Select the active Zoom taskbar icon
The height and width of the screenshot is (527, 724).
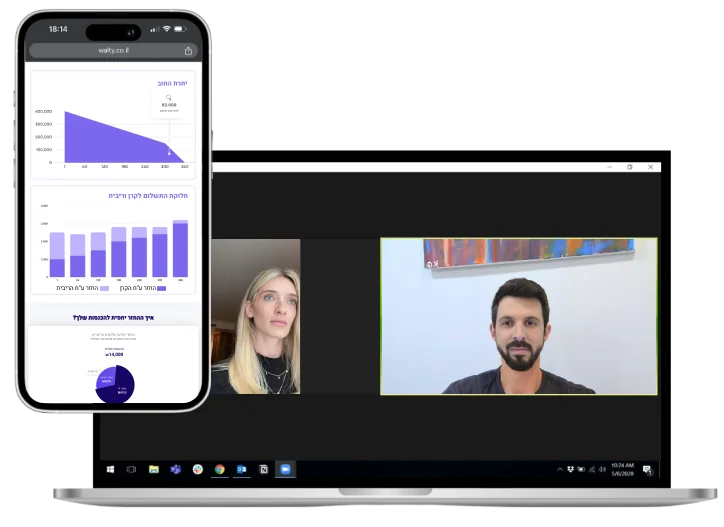click(285, 469)
